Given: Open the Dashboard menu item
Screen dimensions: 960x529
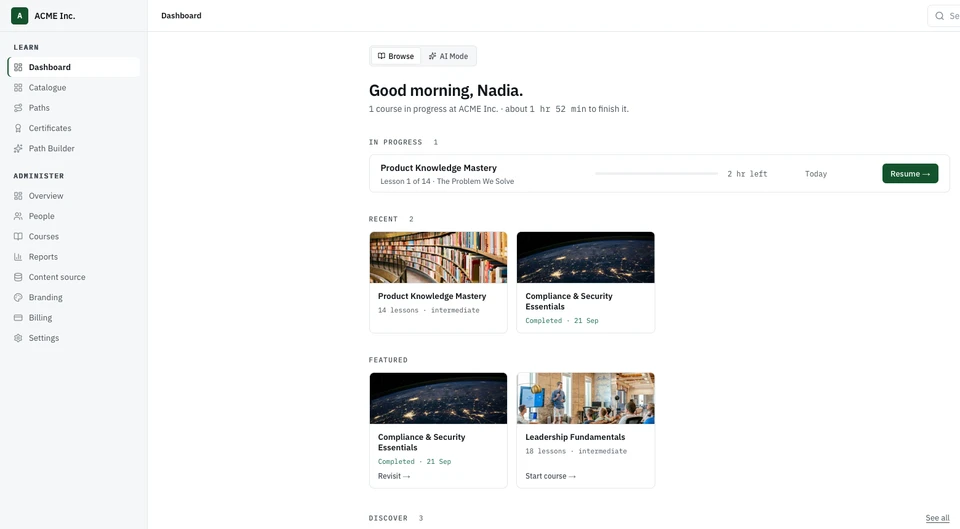Looking at the screenshot, I should [73, 67].
